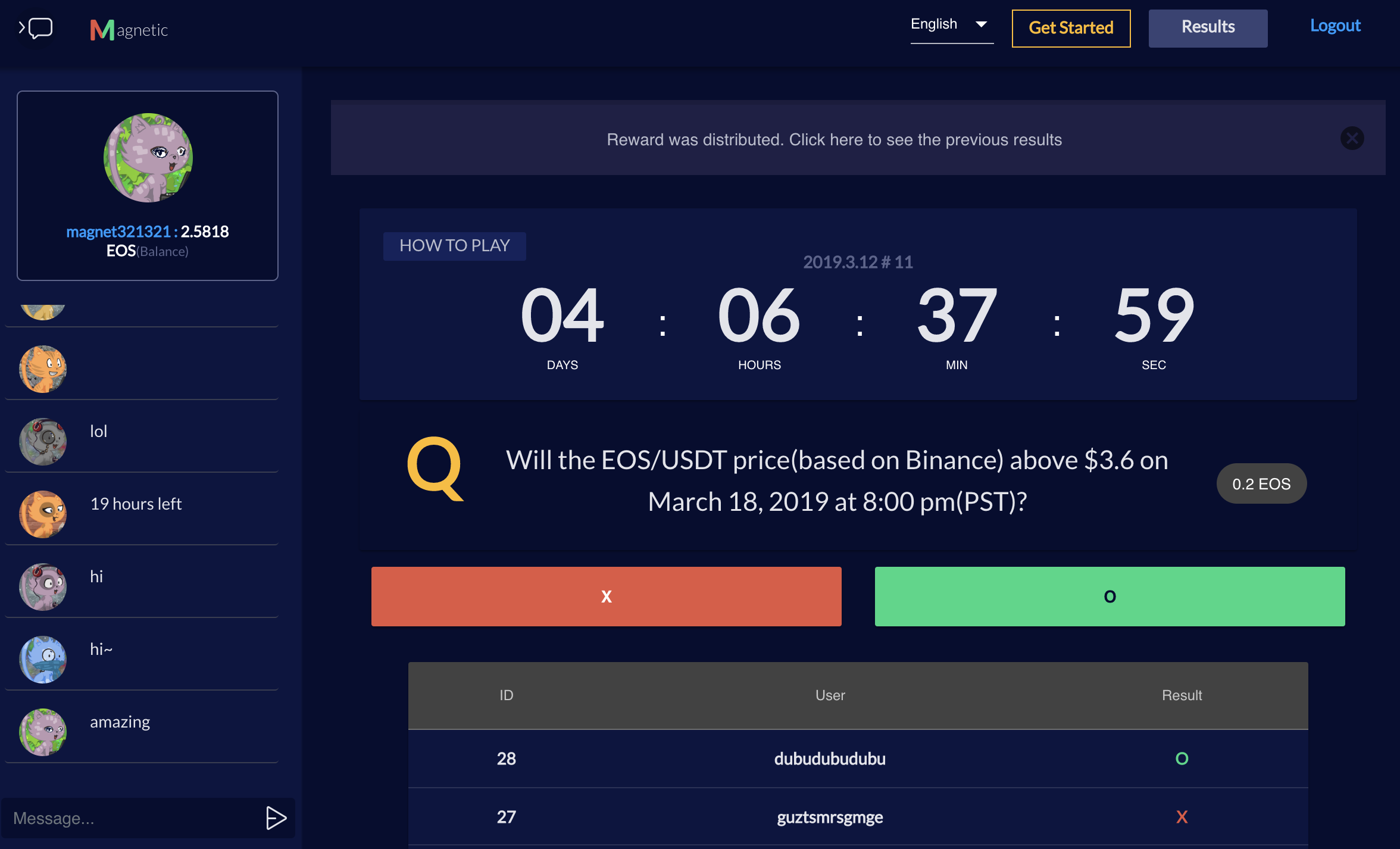The width and height of the screenshot is (1400, 849).
Task: Click the reward distributed previous results banner
Action: pyautogui.click(x=834, y=139)
